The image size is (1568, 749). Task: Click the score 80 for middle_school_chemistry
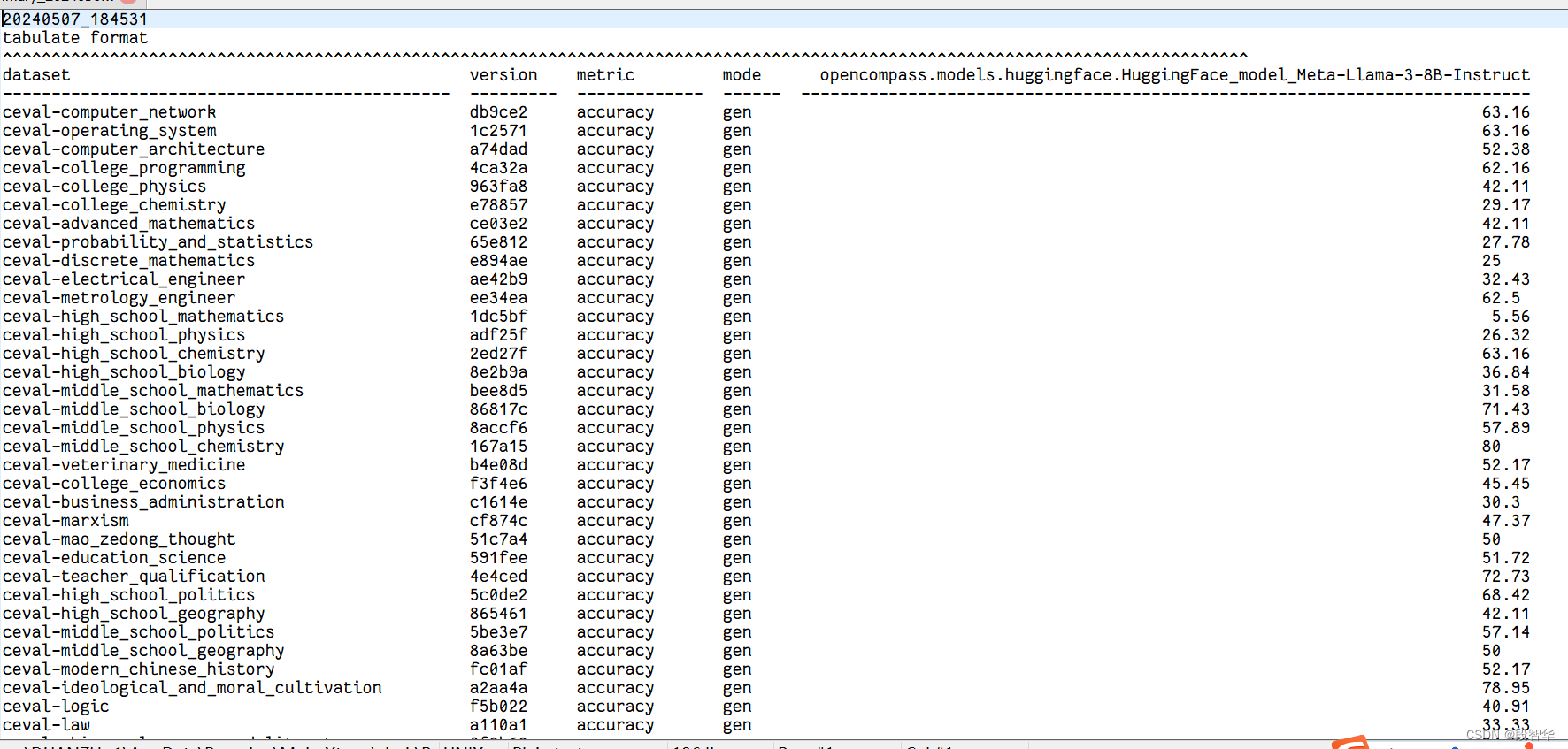(1492, 447)
